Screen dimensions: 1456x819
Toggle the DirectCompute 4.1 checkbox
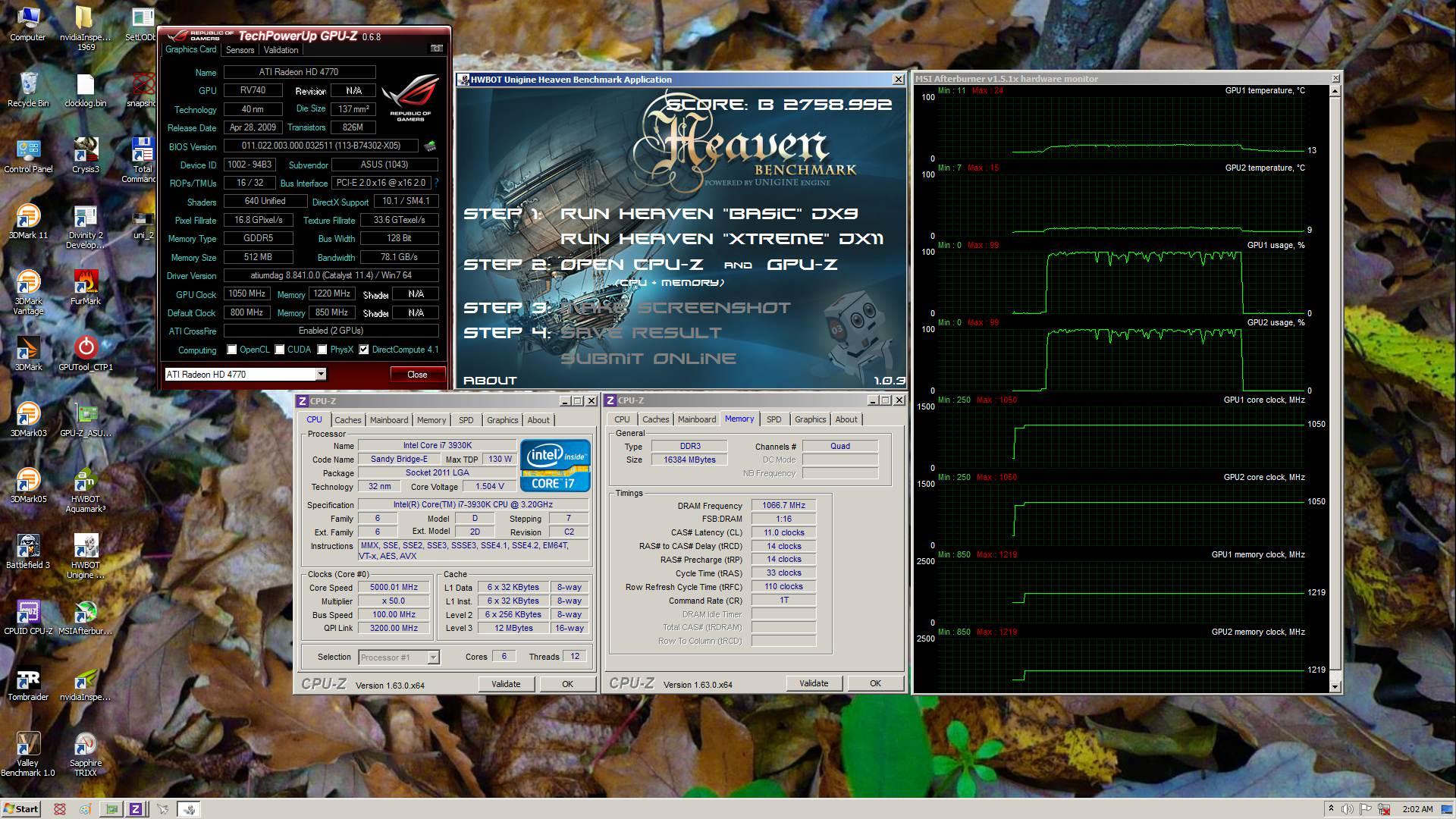(364, 350)
